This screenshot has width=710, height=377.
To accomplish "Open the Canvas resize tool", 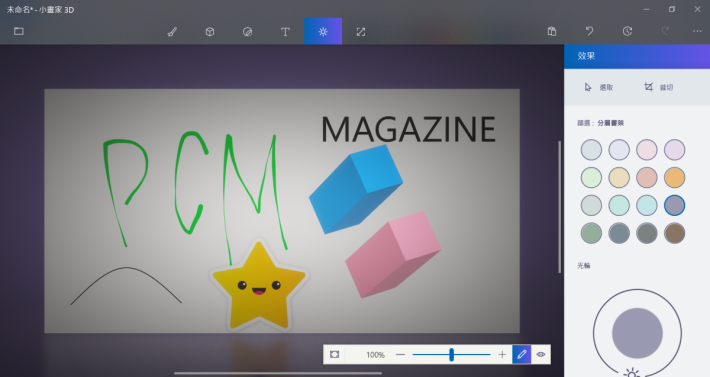I will coord(360,32).
